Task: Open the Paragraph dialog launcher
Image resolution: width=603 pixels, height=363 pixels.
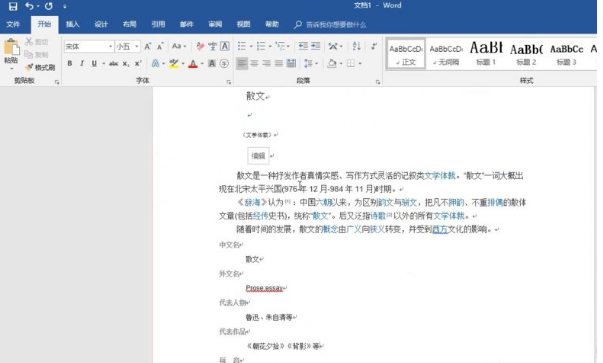Action: click(x=378, y=82)
